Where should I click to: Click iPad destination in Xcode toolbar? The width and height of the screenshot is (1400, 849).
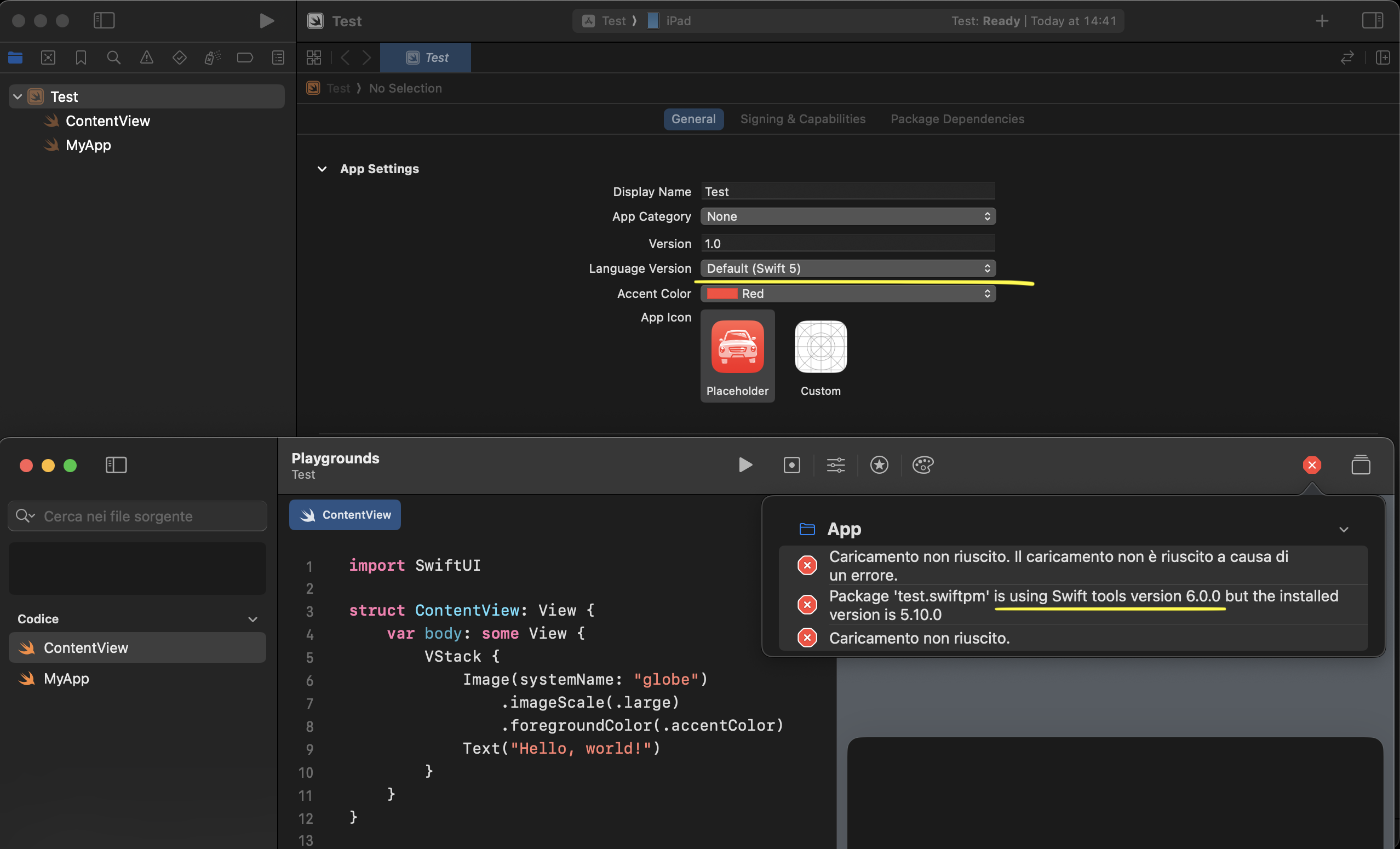tap(669, 21)
